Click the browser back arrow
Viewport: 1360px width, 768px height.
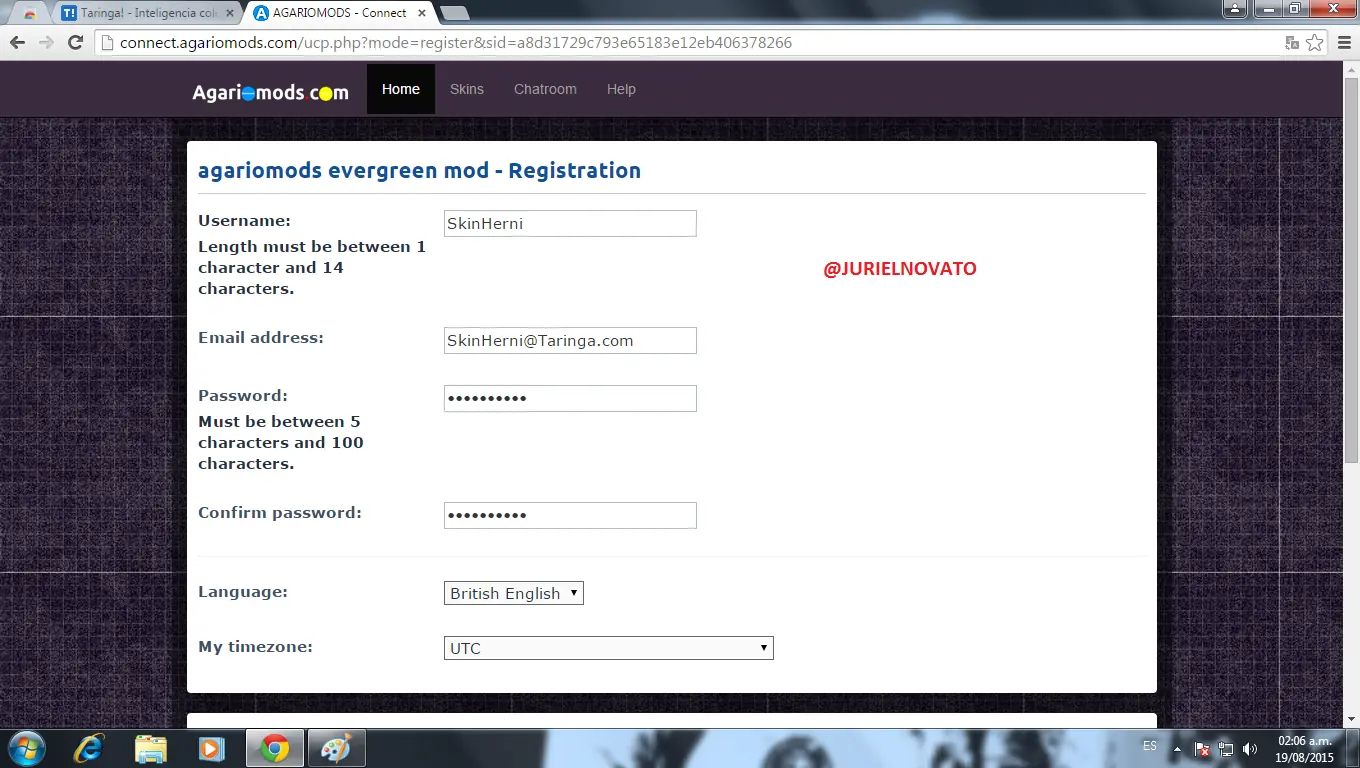point(17,42)
